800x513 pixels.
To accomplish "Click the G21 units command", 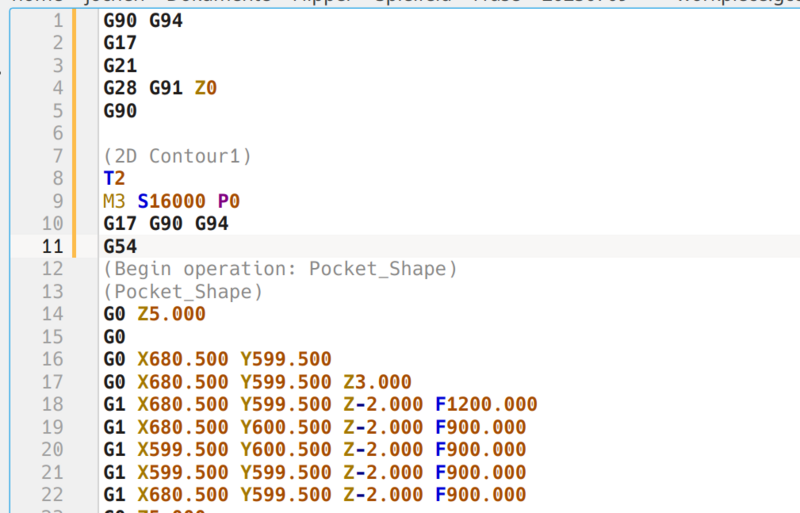I will pos(120,66).
